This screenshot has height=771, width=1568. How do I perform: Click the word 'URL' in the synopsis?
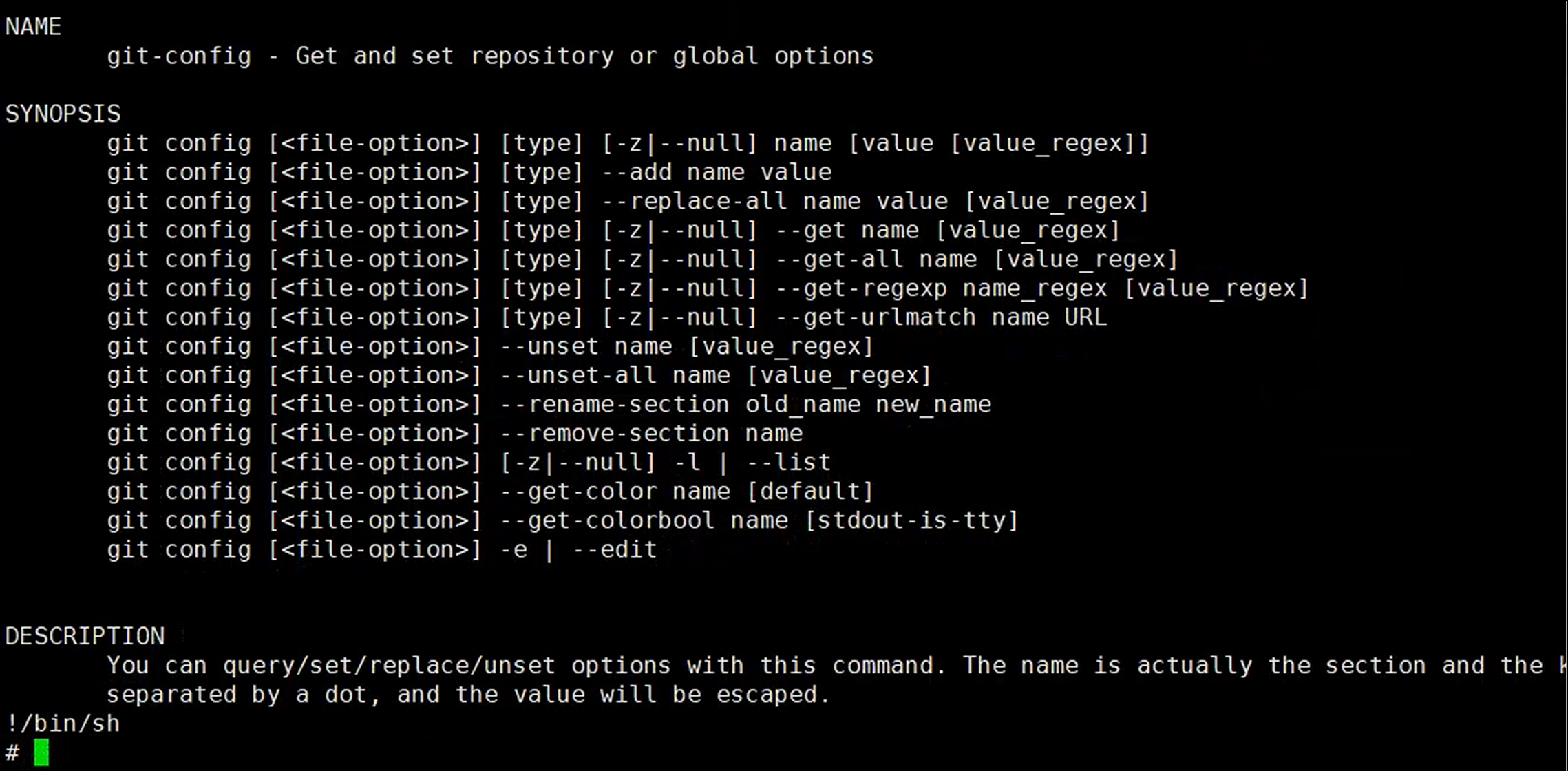pos(1085,317)
